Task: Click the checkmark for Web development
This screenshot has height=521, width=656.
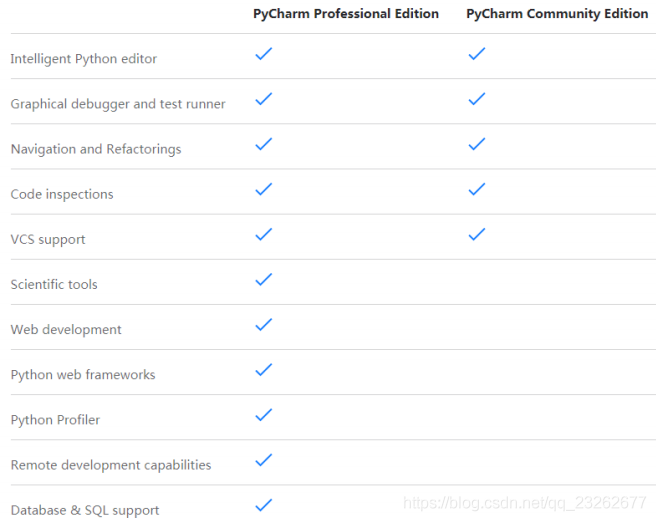Action: 264,325
